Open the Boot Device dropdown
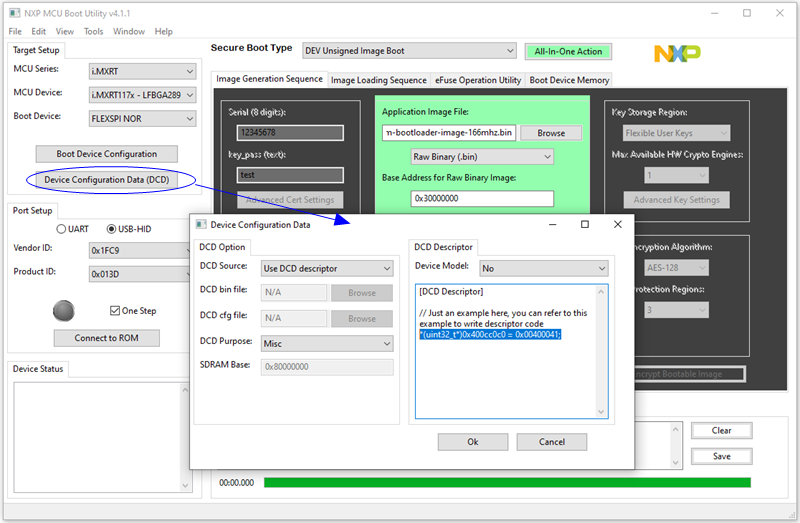The image size is (800, 523). [x=142, y=118]
